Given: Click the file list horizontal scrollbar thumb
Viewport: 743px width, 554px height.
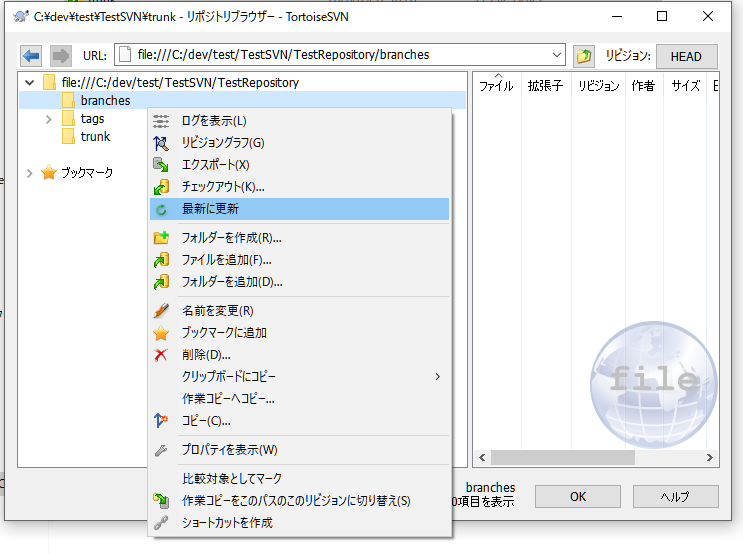Looking at the screenshot, I should [563, 457].
